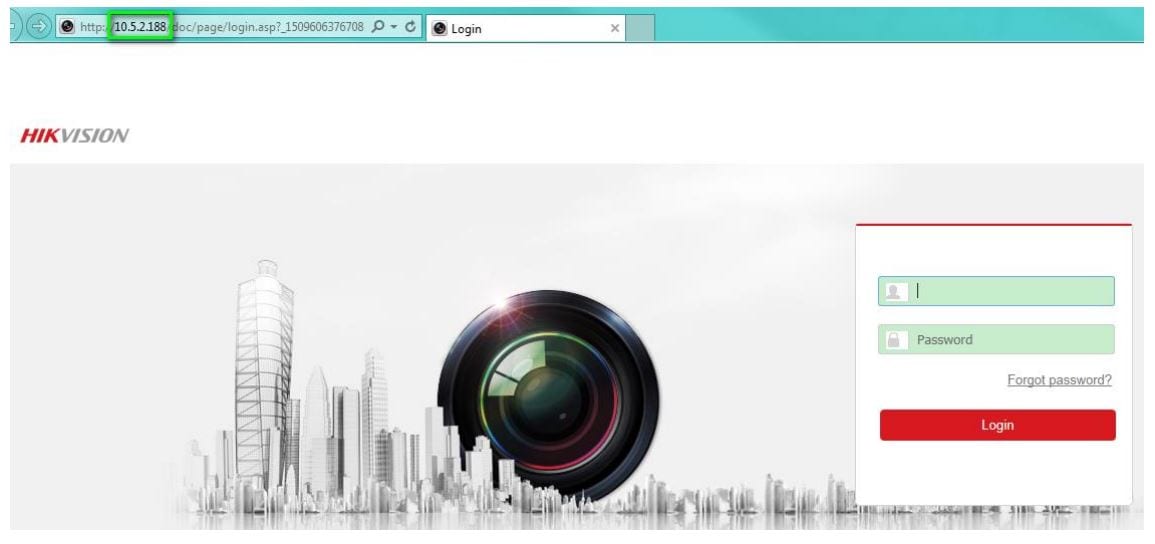Click the browser forward arrow button

point(38,27)
